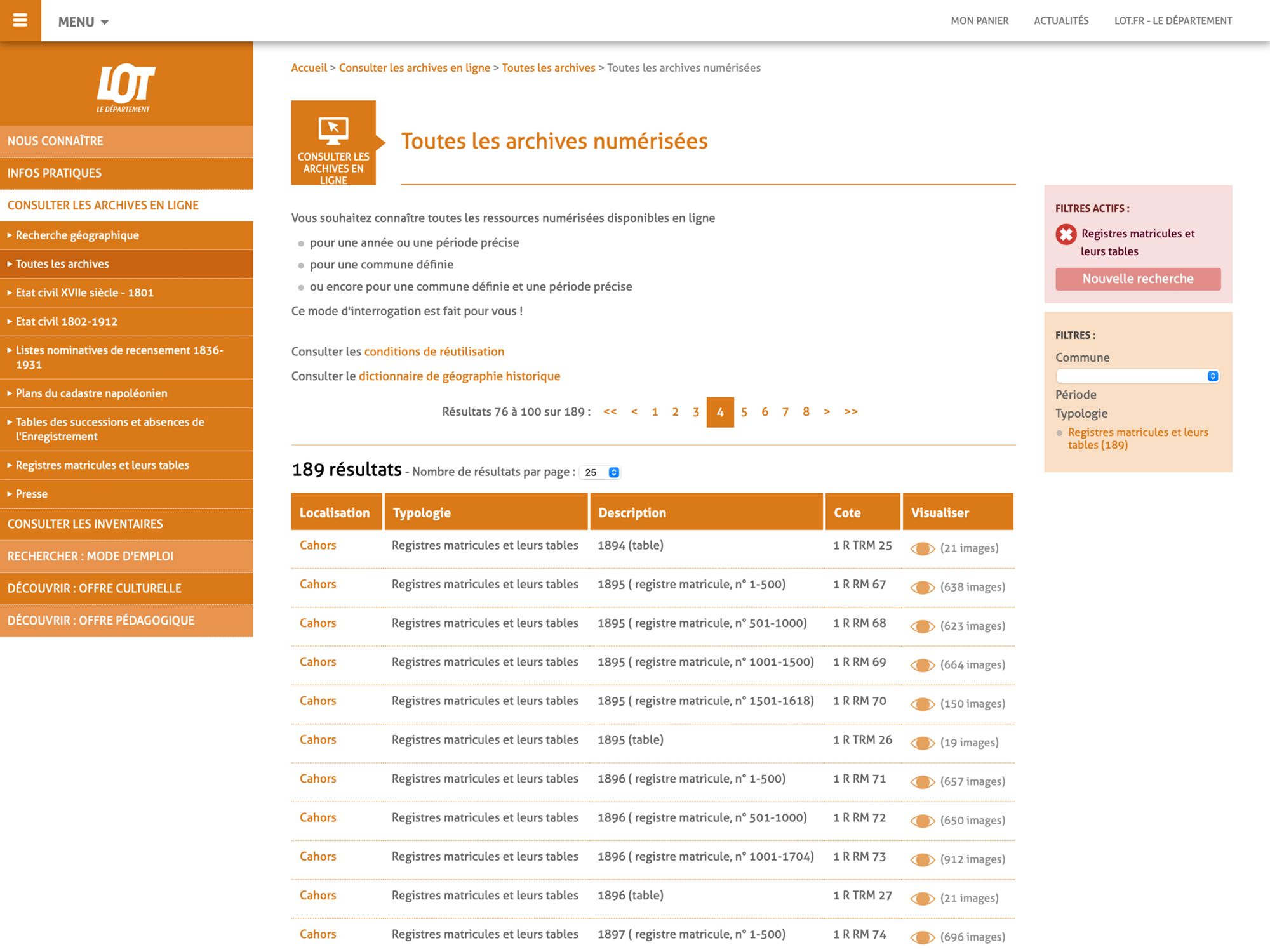View images for cote 1 R TRM 25
1270x952 pixels.
pos(923,548)
